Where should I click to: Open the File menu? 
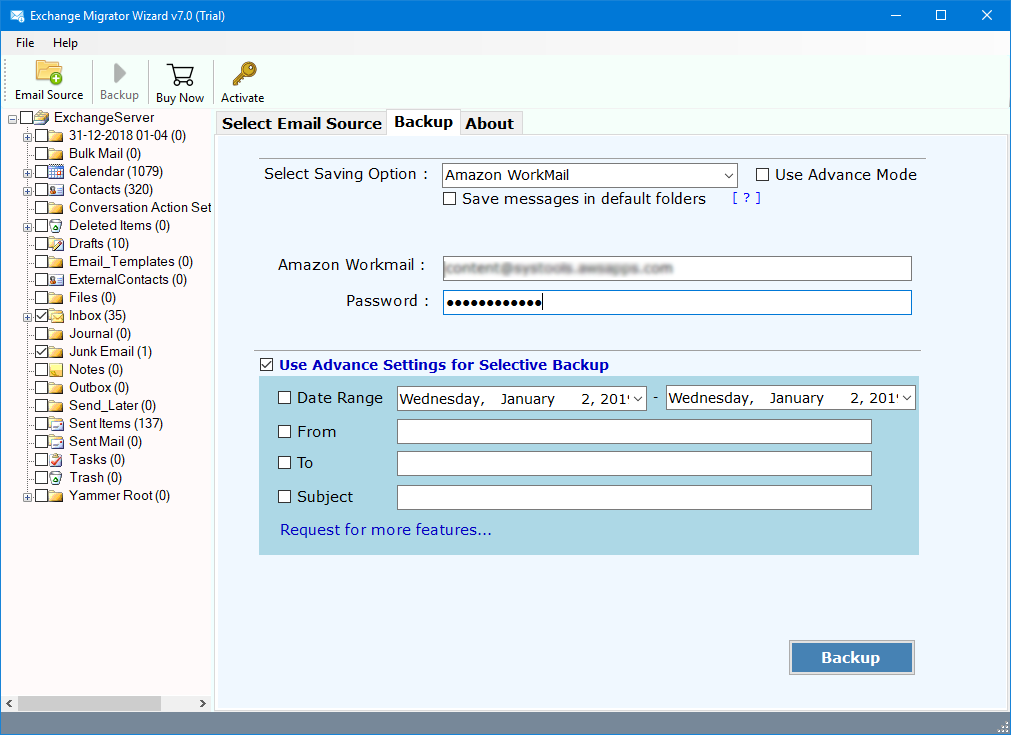pyautogui.click(x=25, y=43)
